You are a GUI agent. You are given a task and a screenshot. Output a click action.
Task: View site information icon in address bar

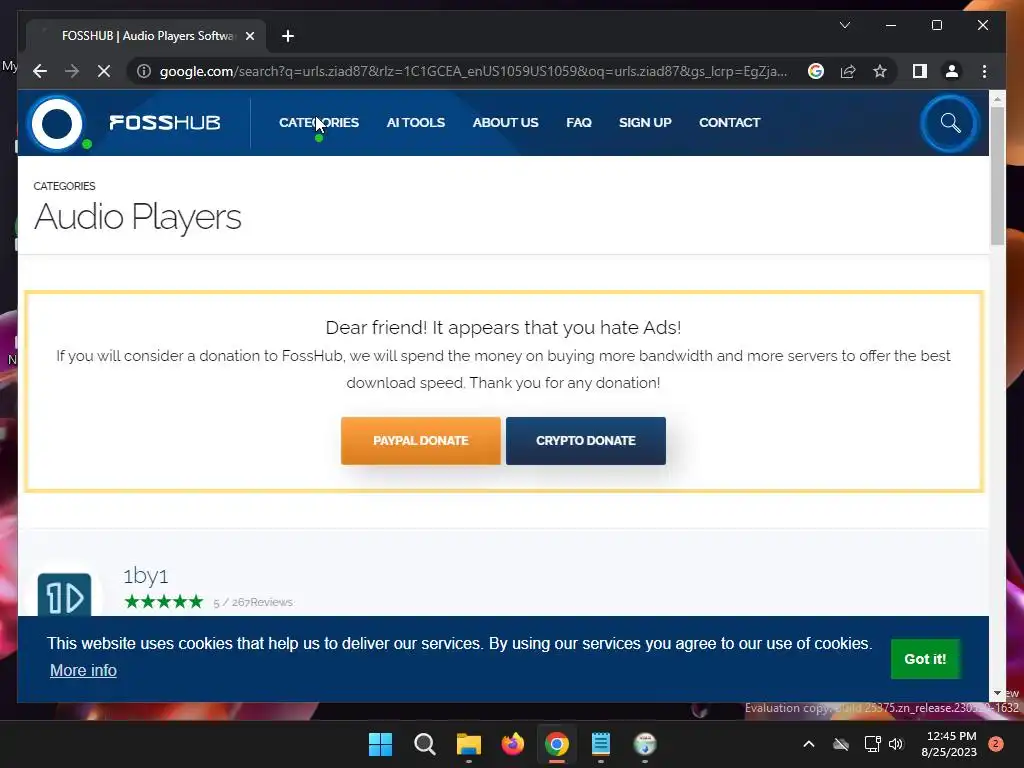(x=144, y=71)
